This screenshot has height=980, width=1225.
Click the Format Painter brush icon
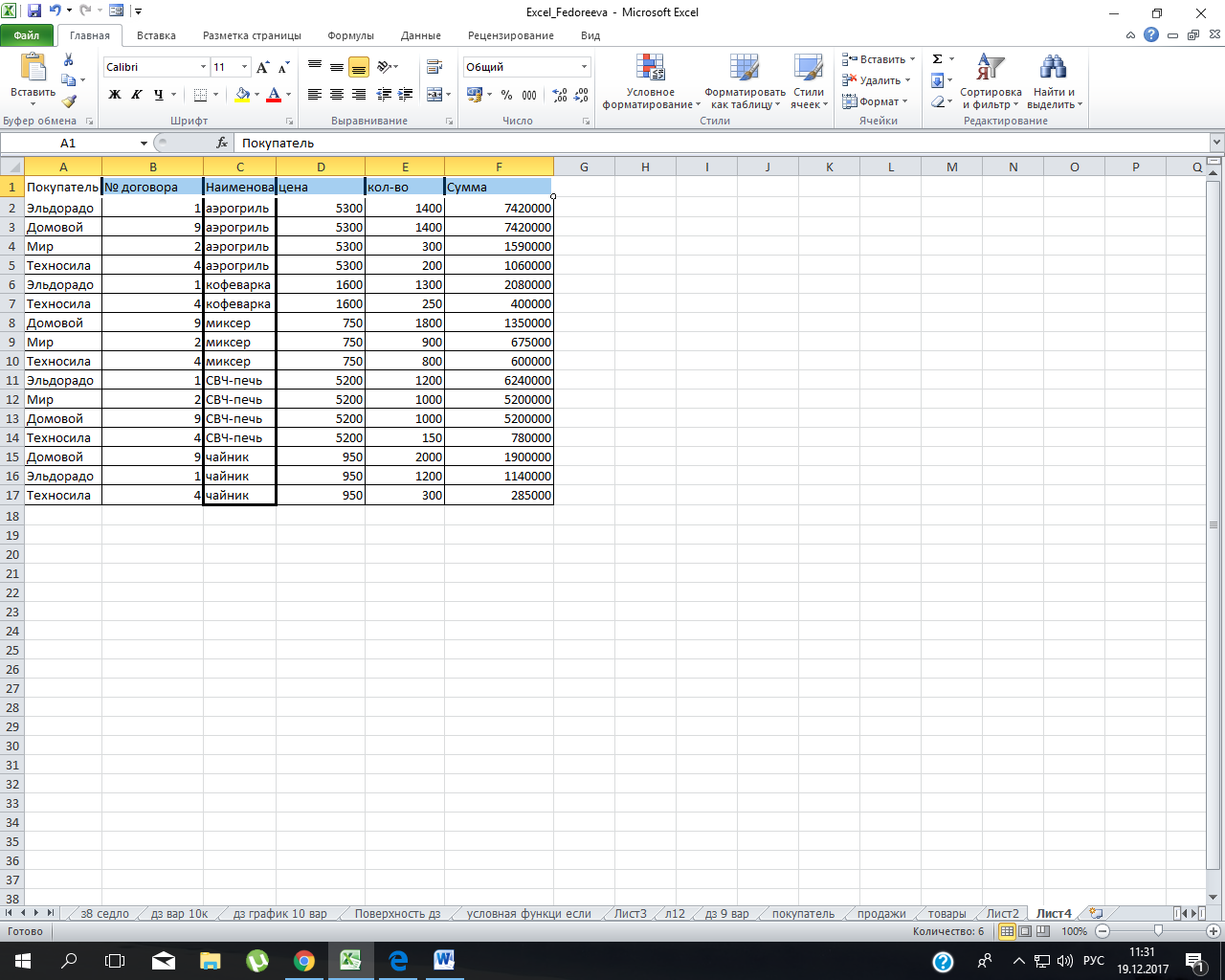[68, 100]
